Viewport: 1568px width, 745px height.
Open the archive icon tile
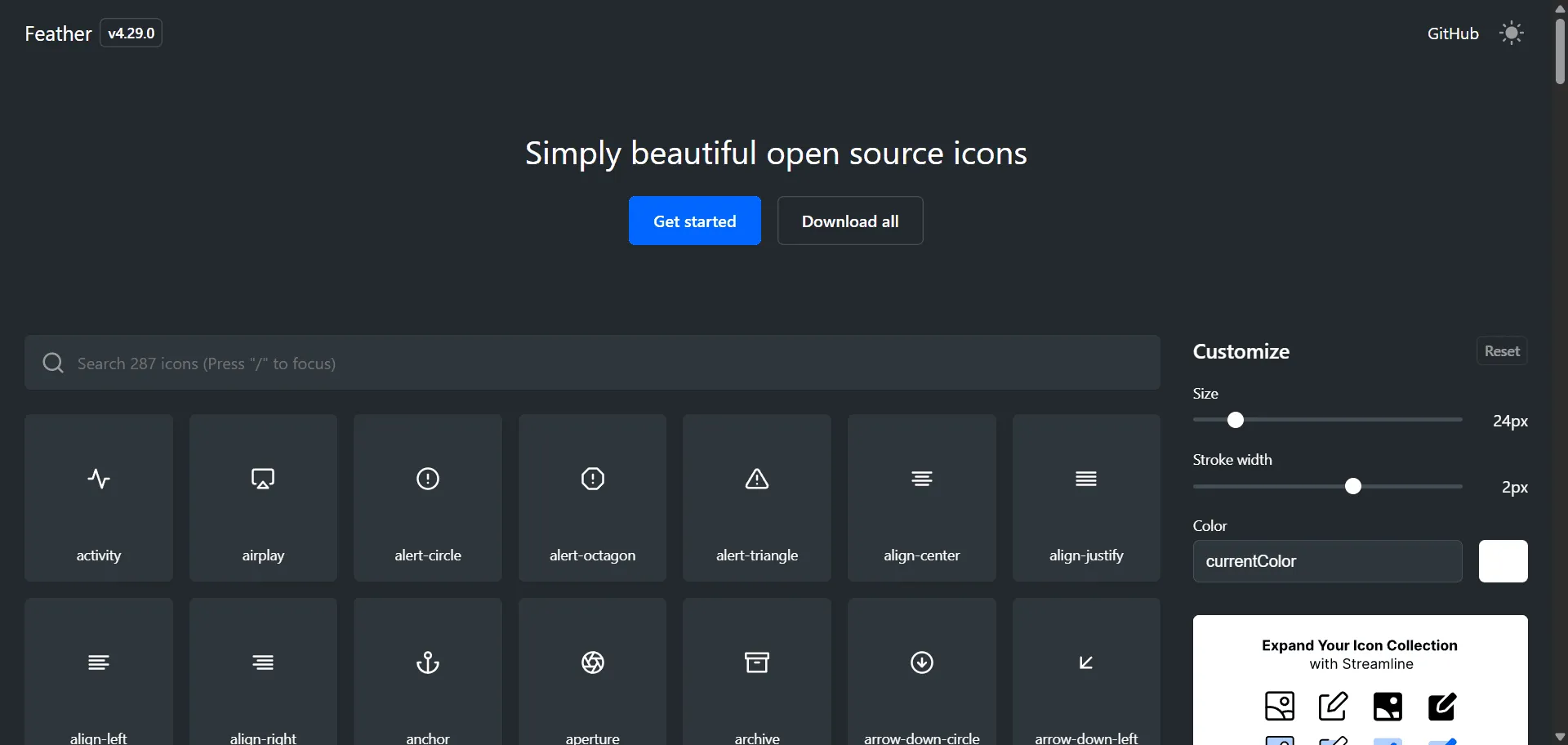point(757,671)
